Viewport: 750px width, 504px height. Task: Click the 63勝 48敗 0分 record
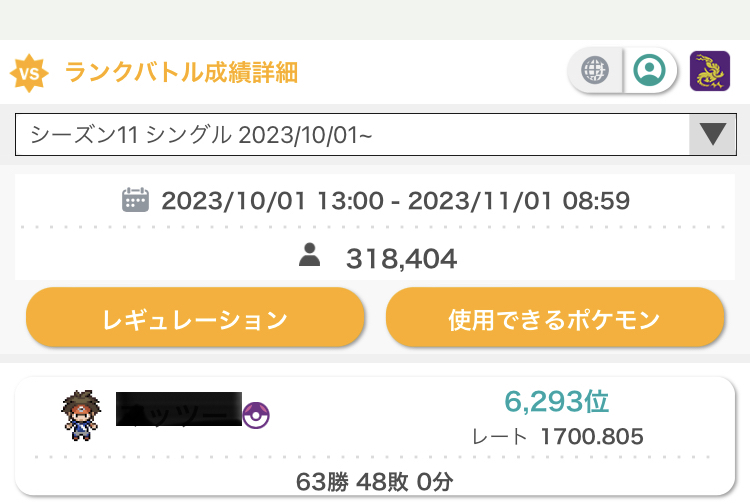pos(375,481)
